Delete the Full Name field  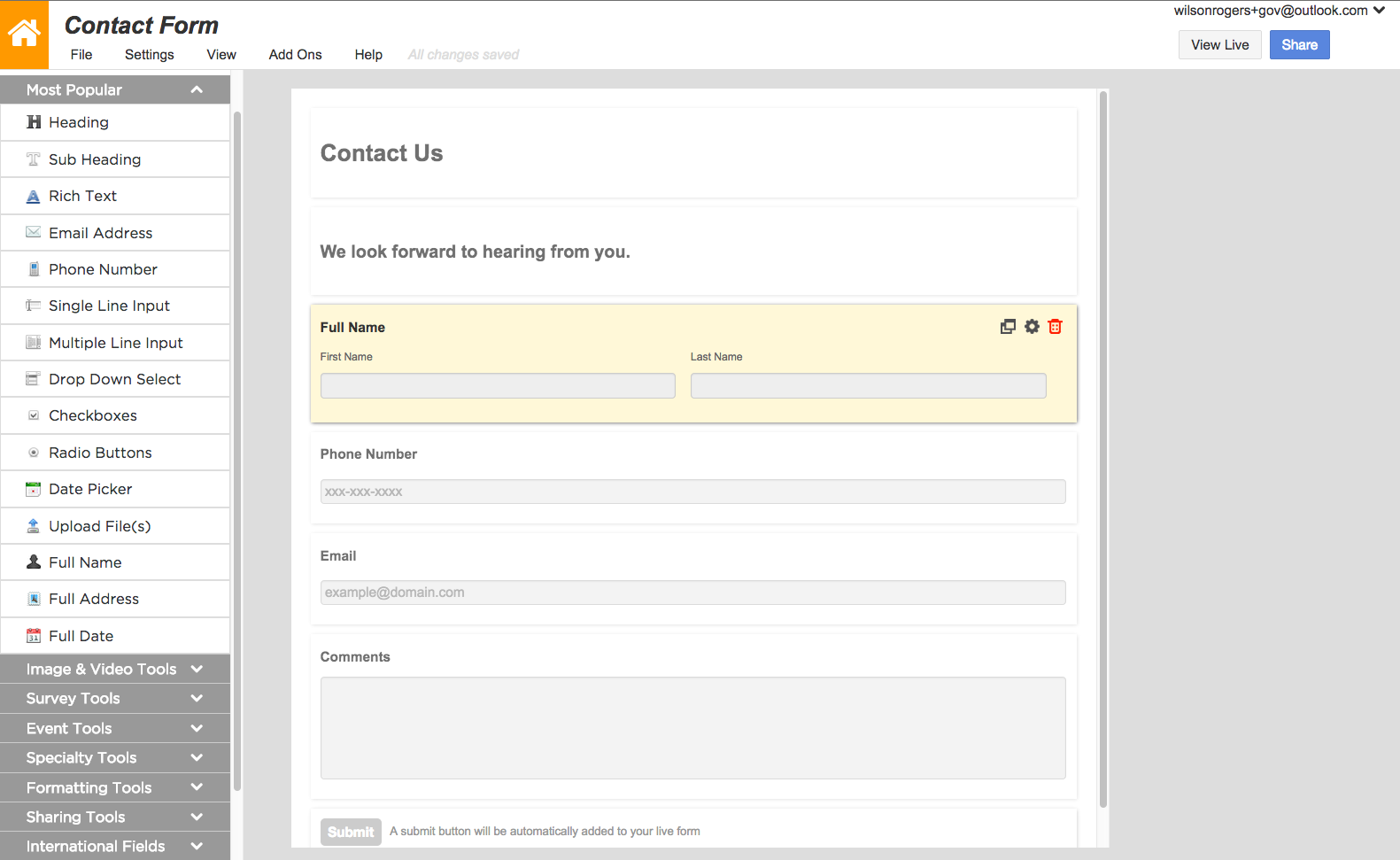1055,327
